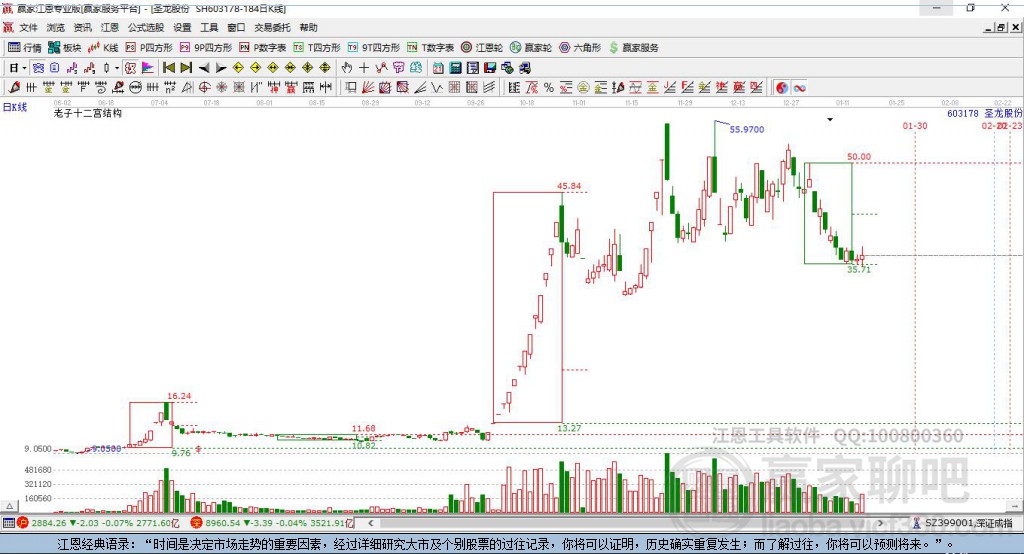Open the 公式选股 menu
Image resolution: width=1024 pixels, height=554 pixels.
click(146, 27)
